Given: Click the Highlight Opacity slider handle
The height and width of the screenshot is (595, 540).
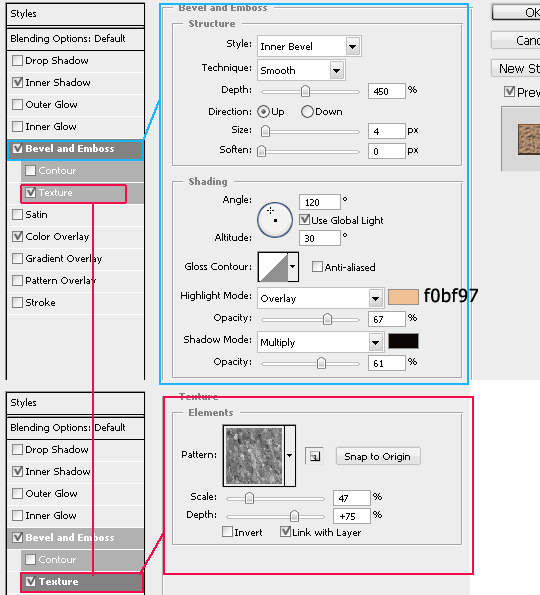Looking at the screenshot, I should (x=327, y=319).
